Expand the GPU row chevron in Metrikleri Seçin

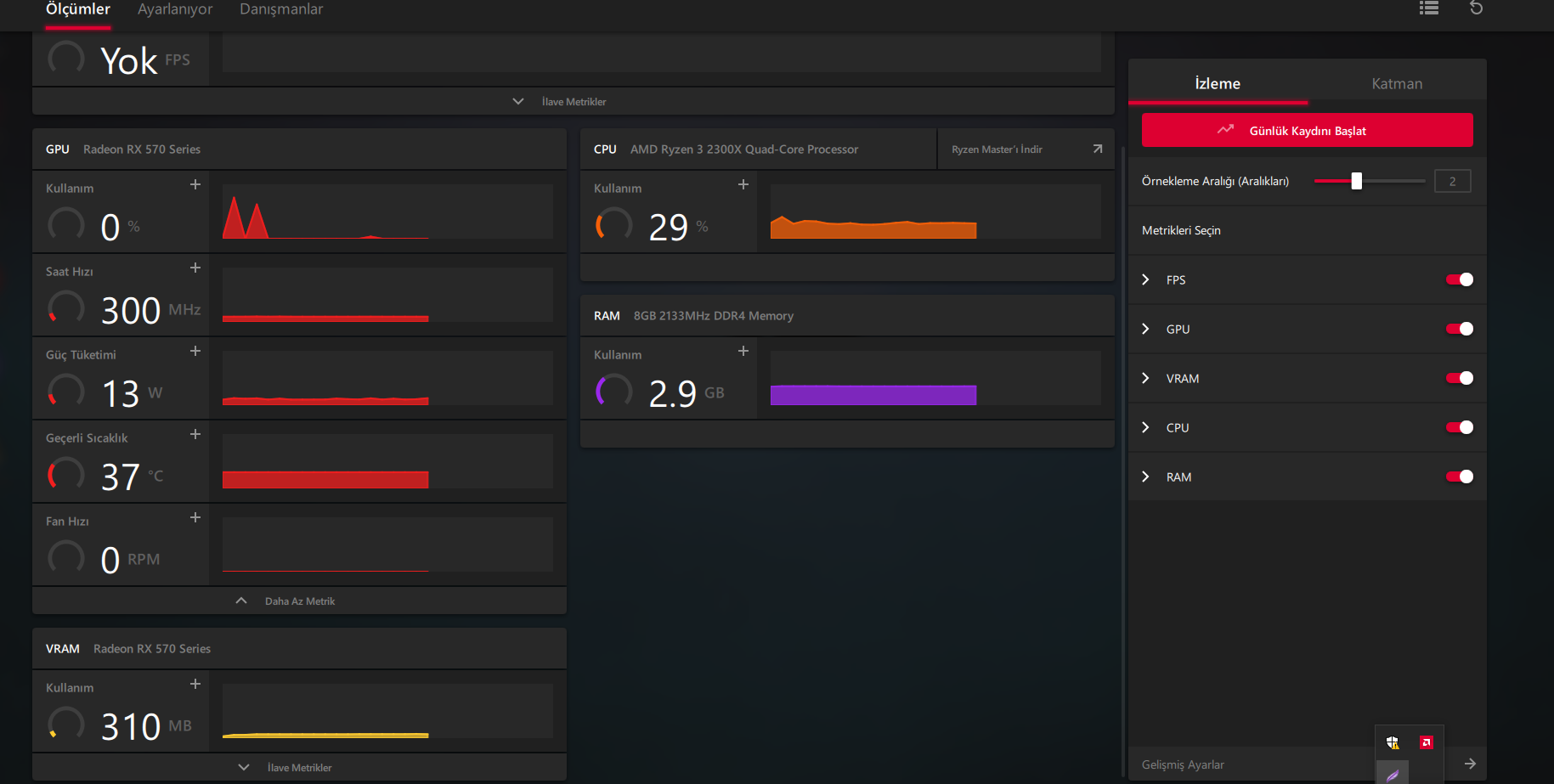tap(1145, 329)
